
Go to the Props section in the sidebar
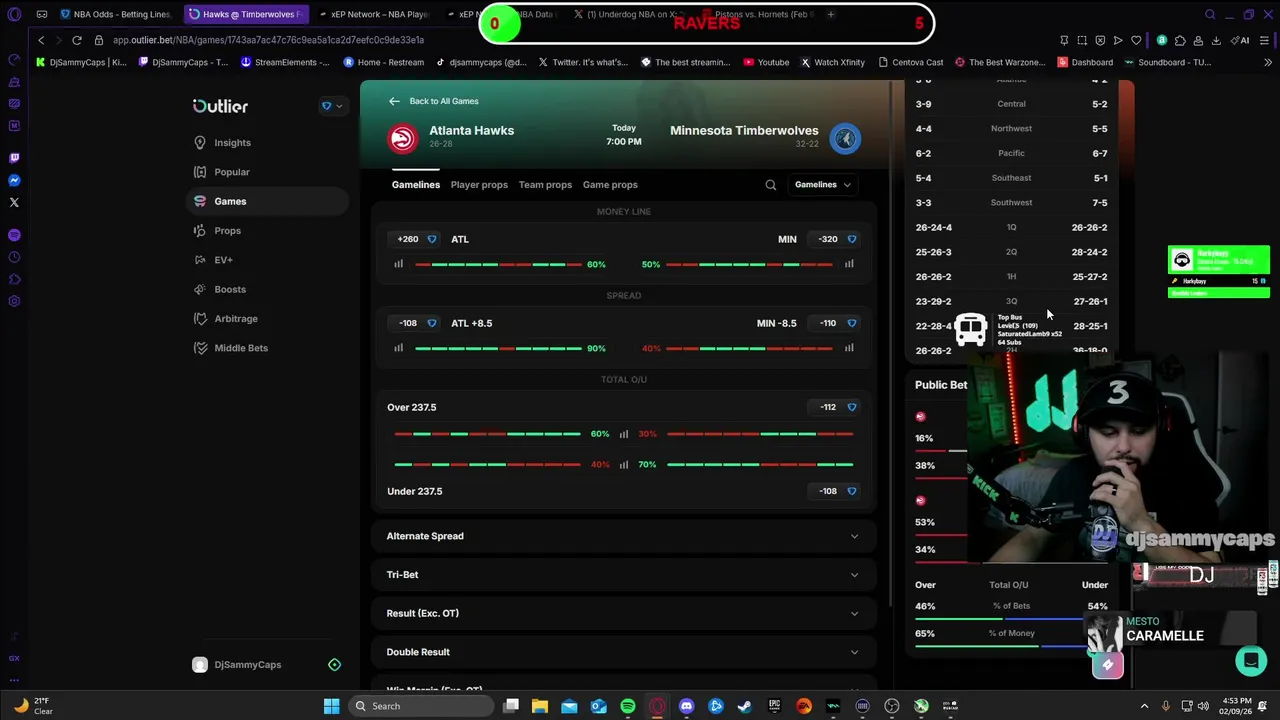[x=227, y=231]
